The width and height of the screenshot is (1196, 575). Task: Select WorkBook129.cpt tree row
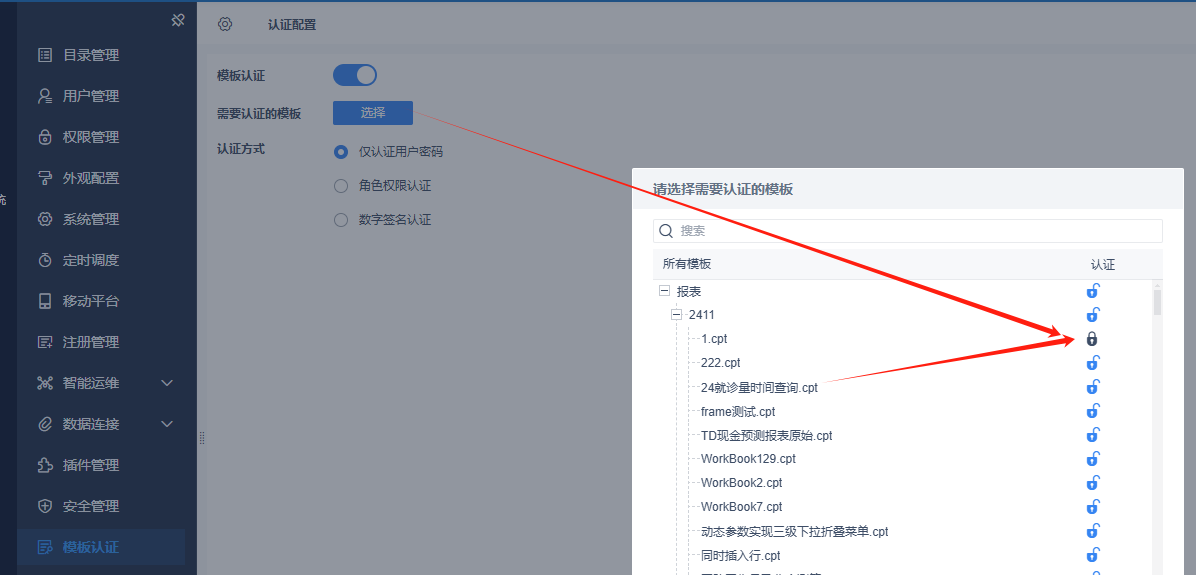748,459
